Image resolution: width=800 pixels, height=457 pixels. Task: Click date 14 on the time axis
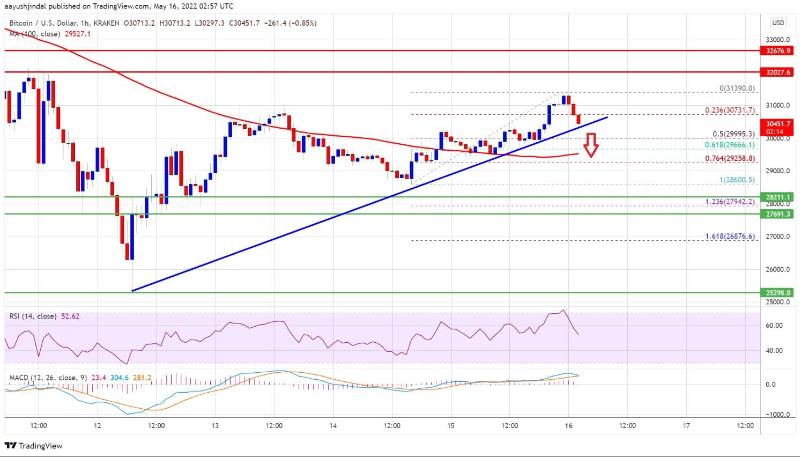[333, 425]
